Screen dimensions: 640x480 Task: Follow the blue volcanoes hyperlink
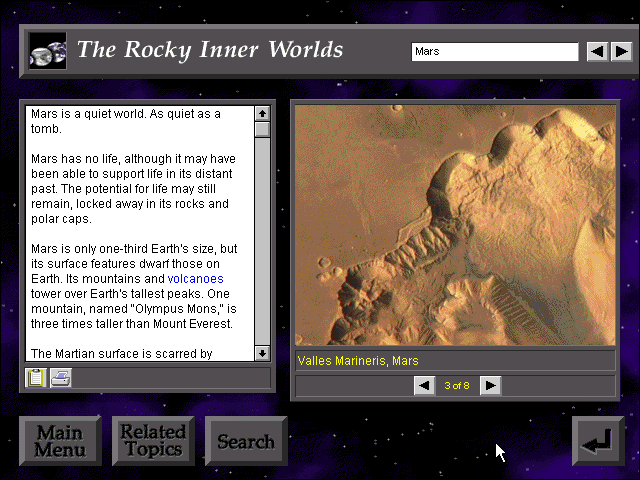click(x=196, y=279)
